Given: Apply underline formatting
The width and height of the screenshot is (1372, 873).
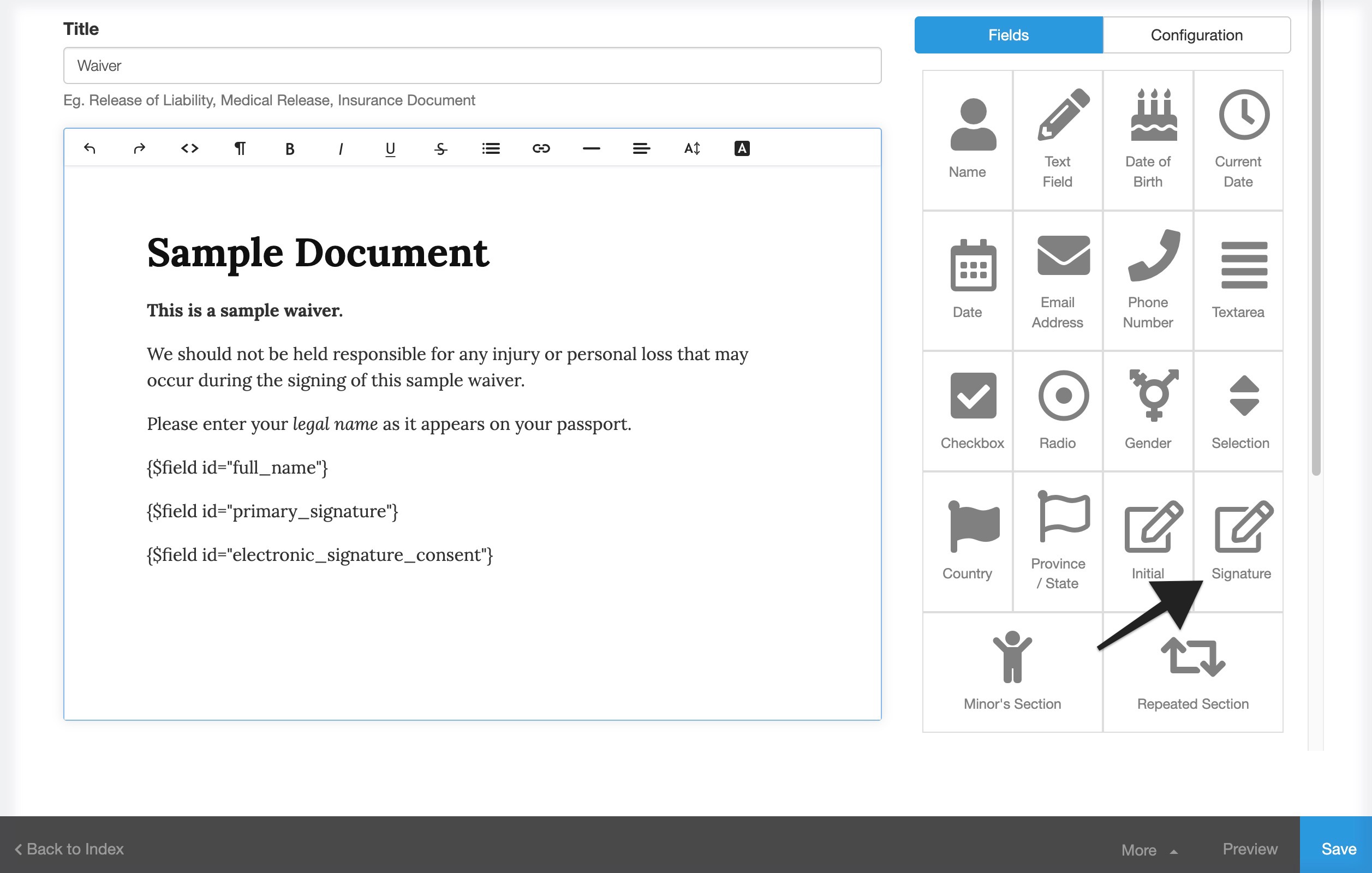Looking at the screenshot, I should pyautogui.click(x=390, y=148).
